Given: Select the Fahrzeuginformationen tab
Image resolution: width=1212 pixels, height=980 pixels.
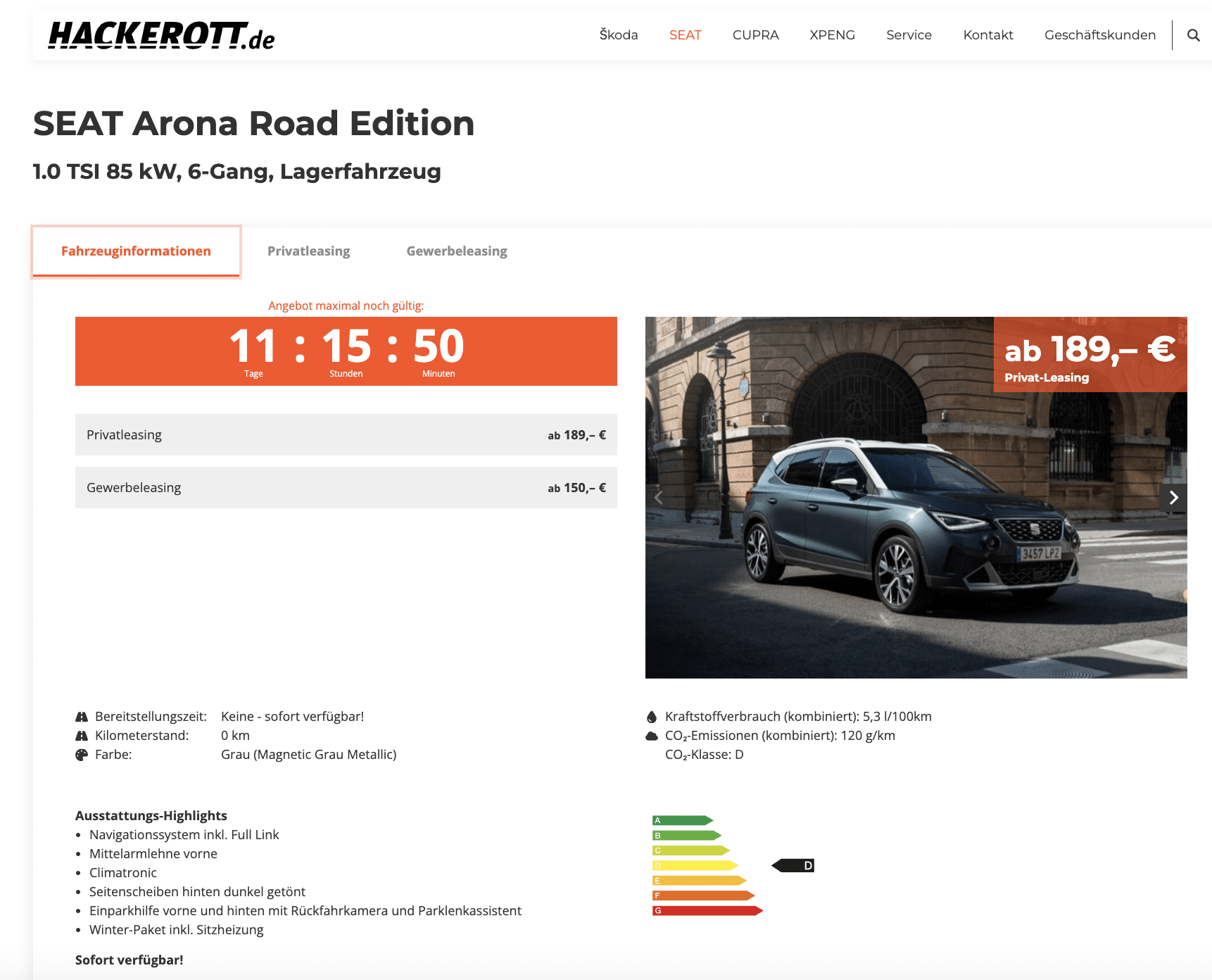Looking at the screenshot, I should point(136,251).
